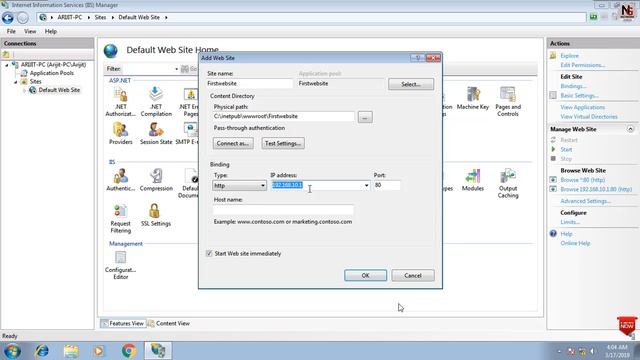This screenshot has width=640, height=360.
Task: Open Basic Settings... action link
Action: pyautogui.click(x=579, y=96)
